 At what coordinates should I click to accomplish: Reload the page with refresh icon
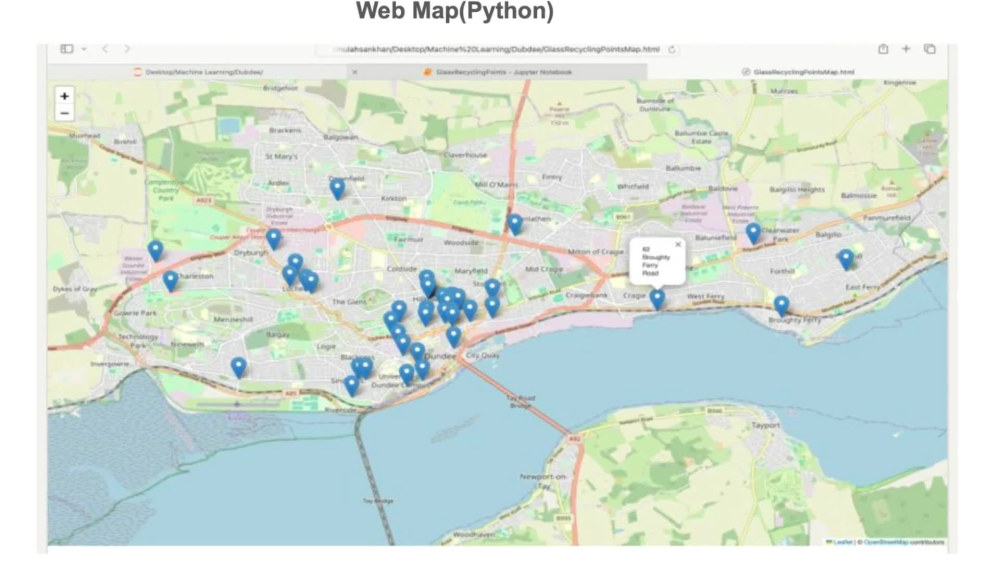[672, 49]
